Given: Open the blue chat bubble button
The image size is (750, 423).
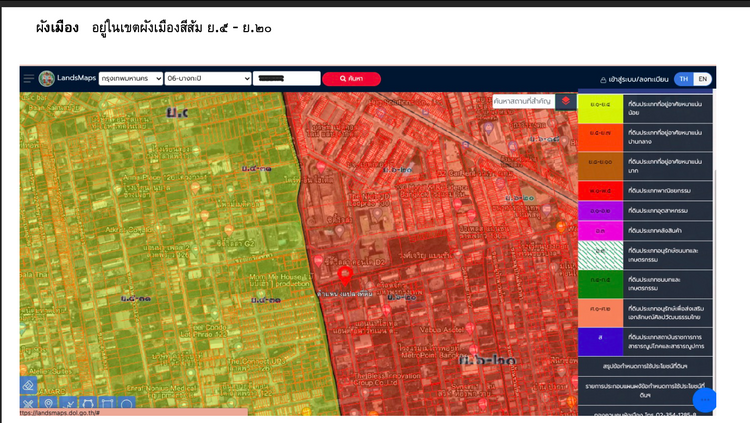Looking at the screenshot, I should pos(704,400).
